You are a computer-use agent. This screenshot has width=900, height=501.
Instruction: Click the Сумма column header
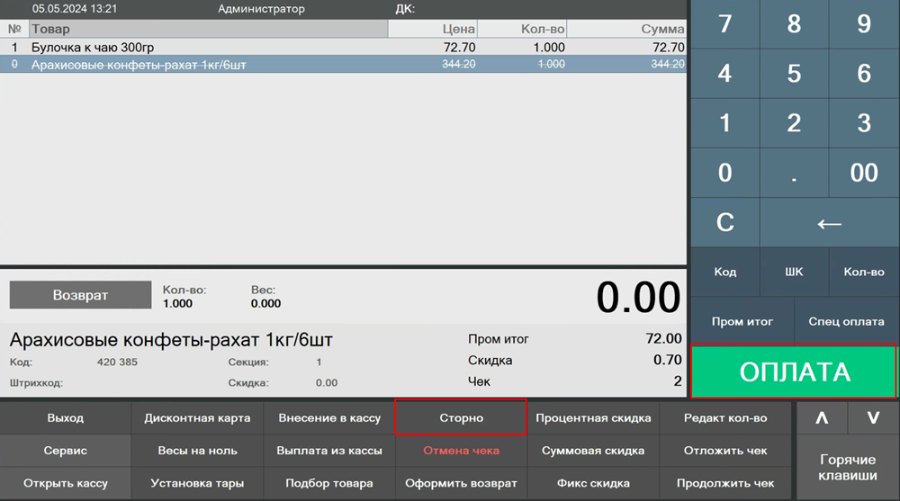[x=627, y=29]
